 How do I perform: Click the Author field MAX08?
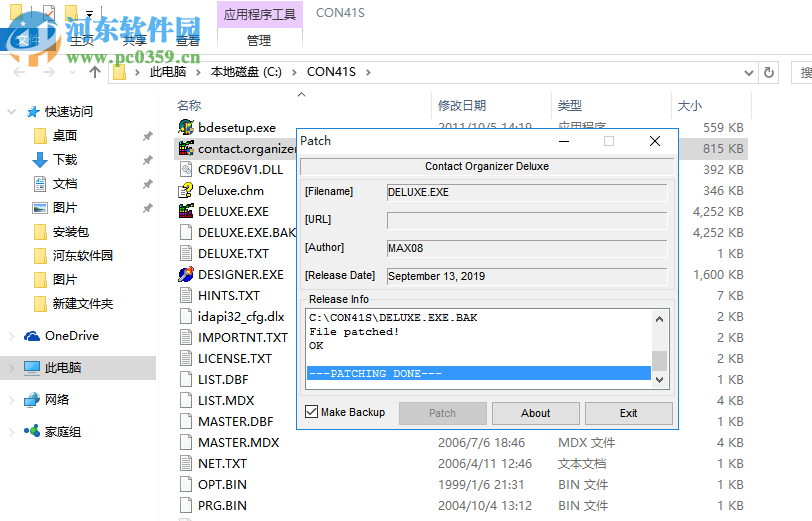pyautogui.click(x=527, y=248)
